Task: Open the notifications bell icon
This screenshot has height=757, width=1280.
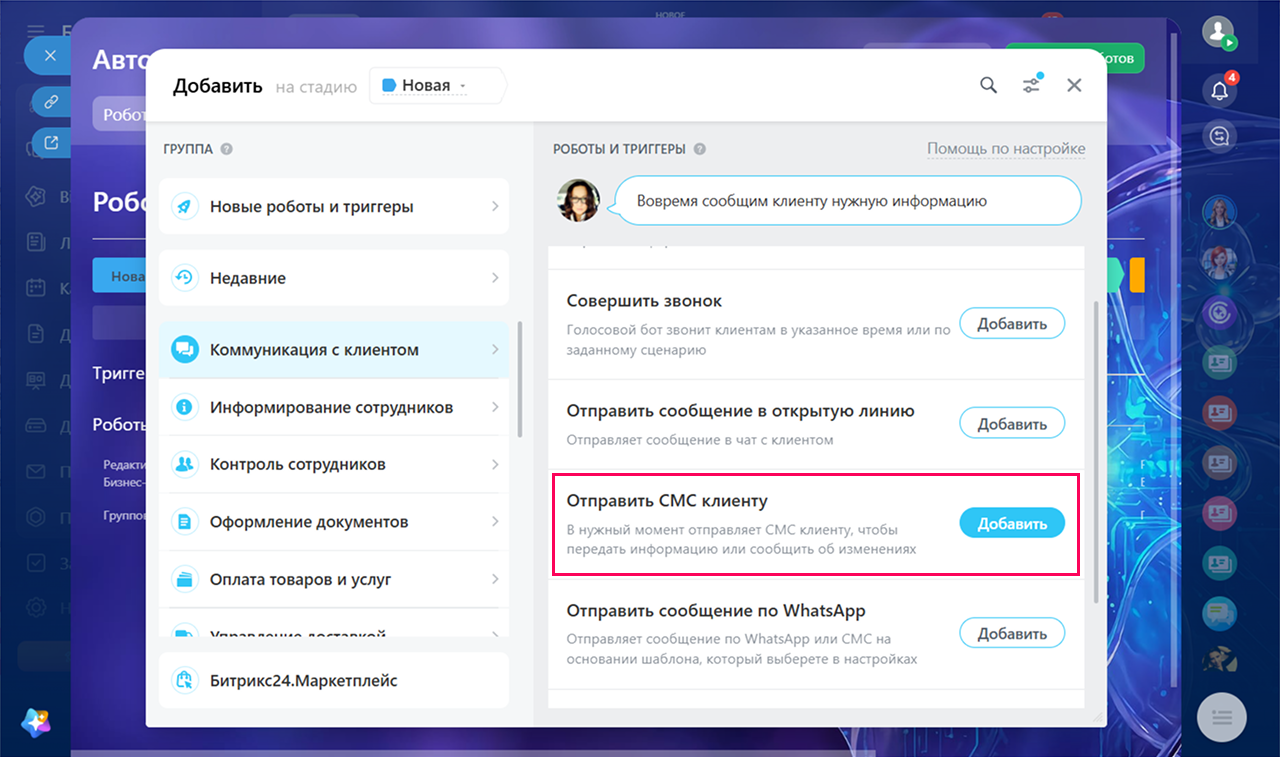Action: (x=1220, y=90)
